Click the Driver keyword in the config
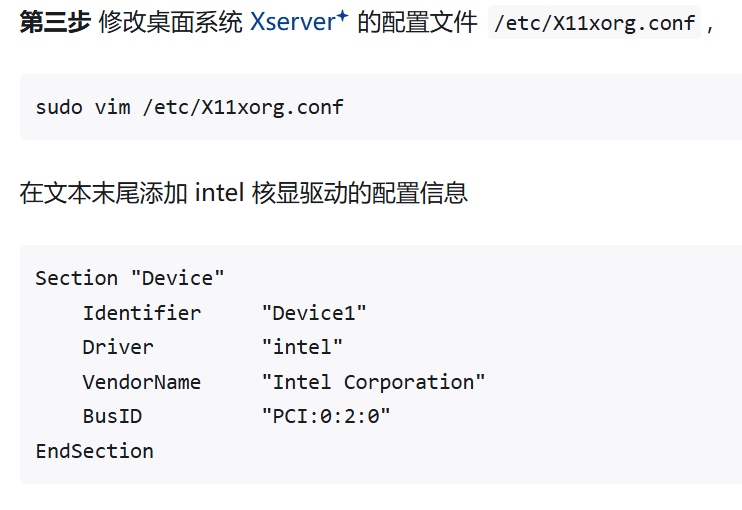742x510 pixels. tap(118, 347)
